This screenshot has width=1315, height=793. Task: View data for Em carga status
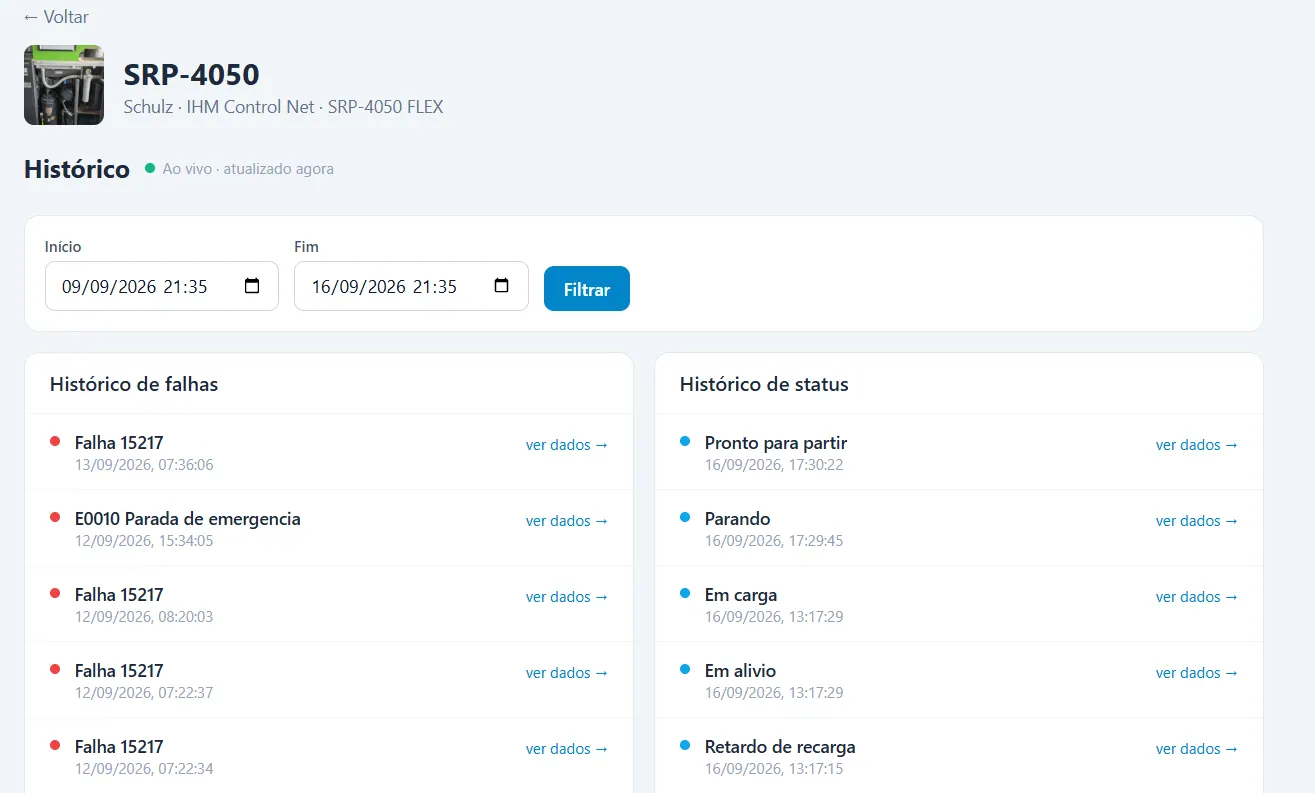pos(1197,597)
